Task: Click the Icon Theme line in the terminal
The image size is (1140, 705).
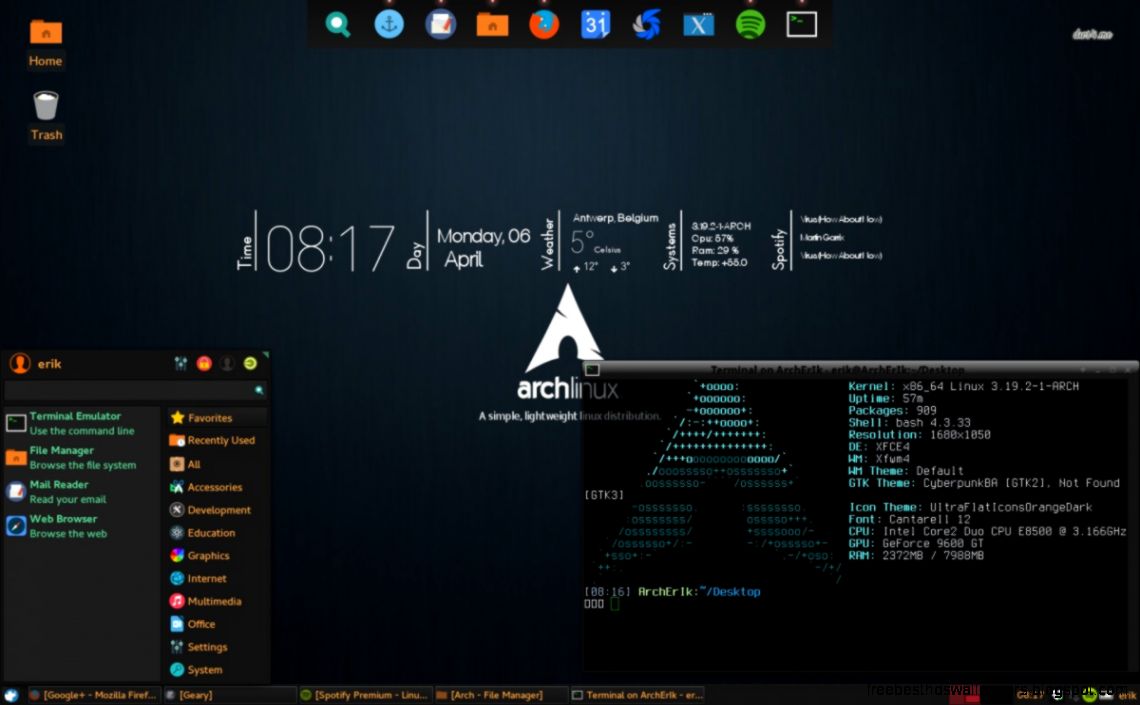Action: (x=970, y=507)
